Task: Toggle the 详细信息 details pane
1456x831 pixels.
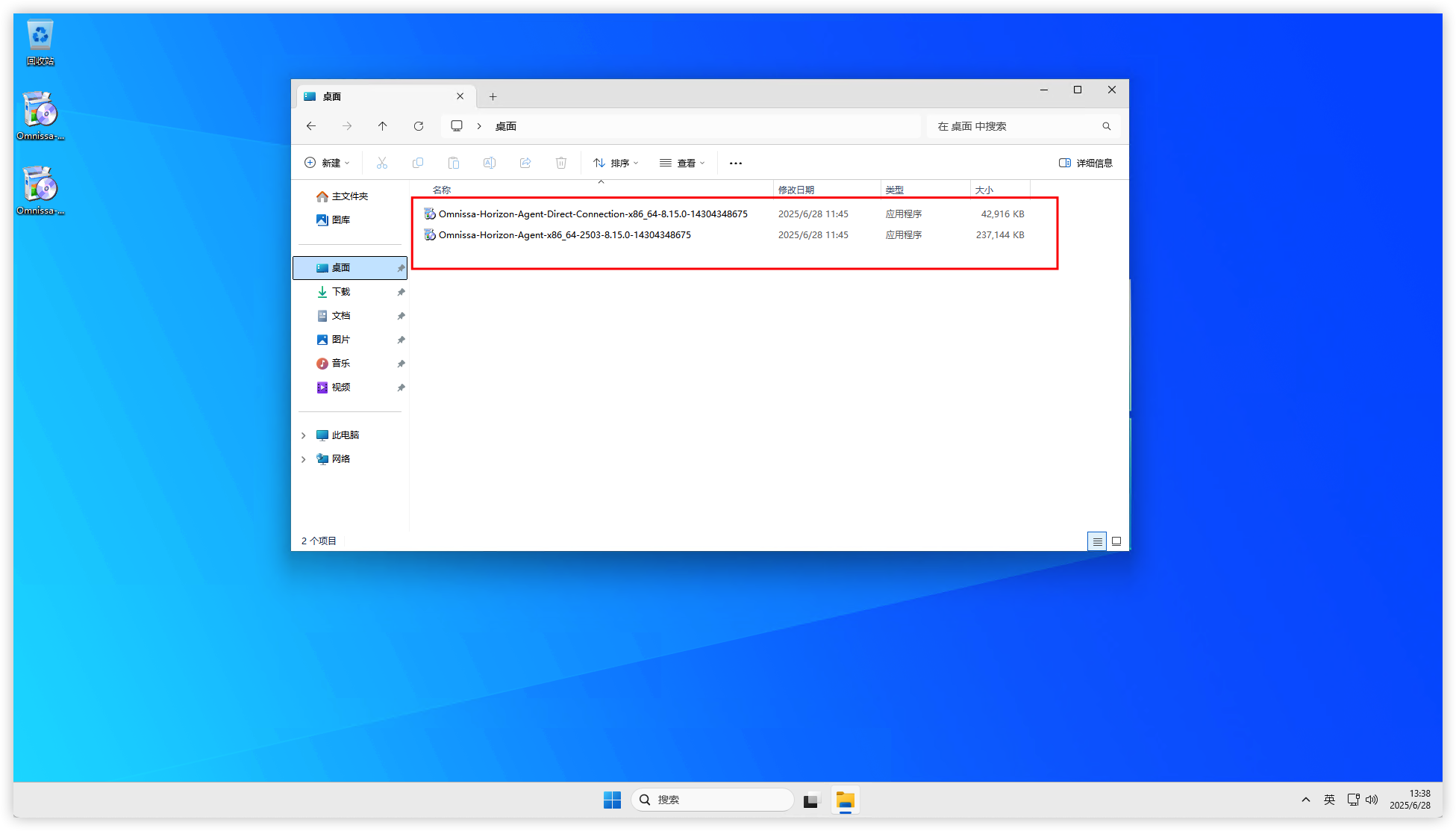Action: [1086, 163]
